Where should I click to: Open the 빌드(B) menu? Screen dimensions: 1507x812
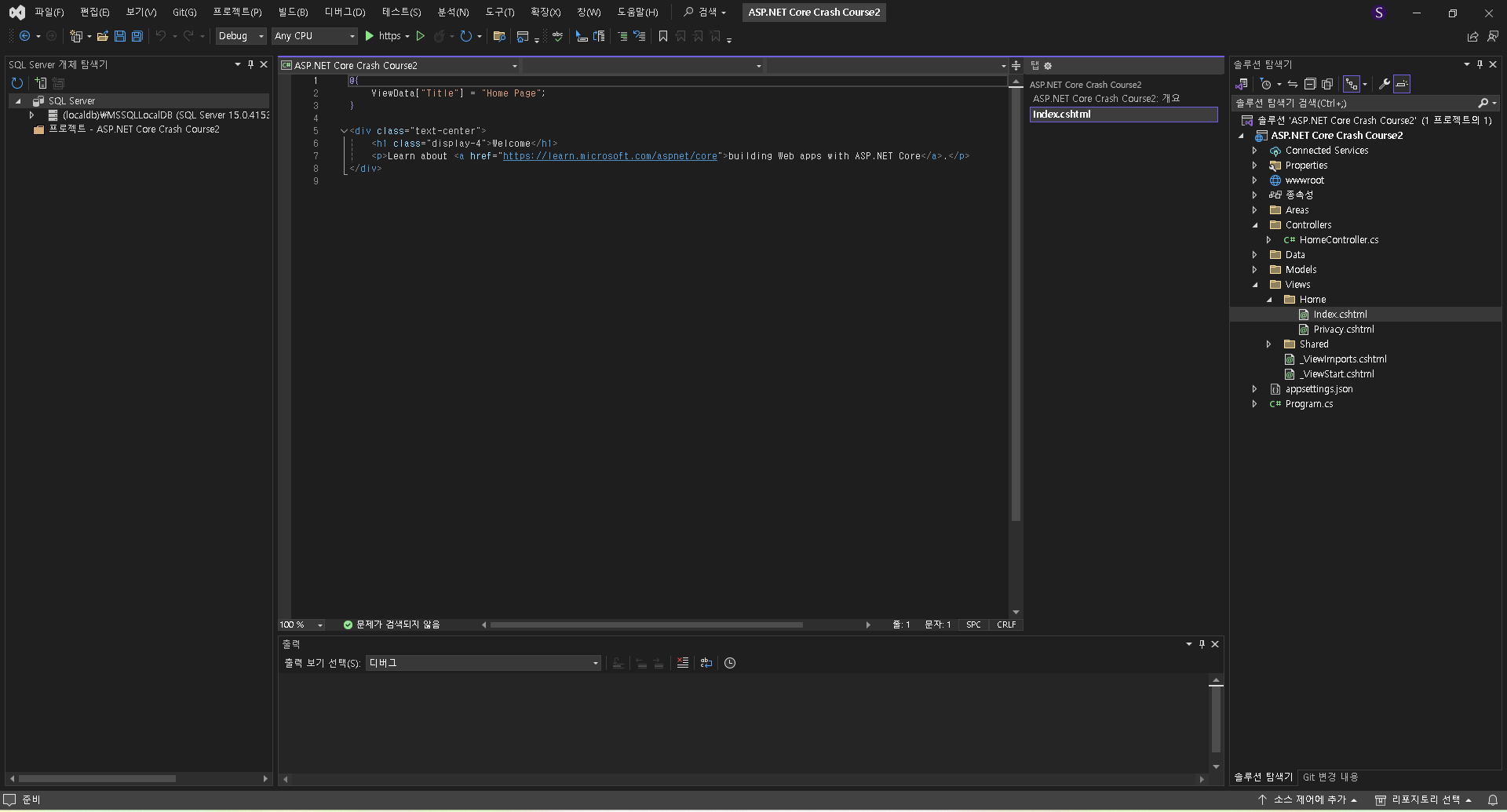point(293,13)
